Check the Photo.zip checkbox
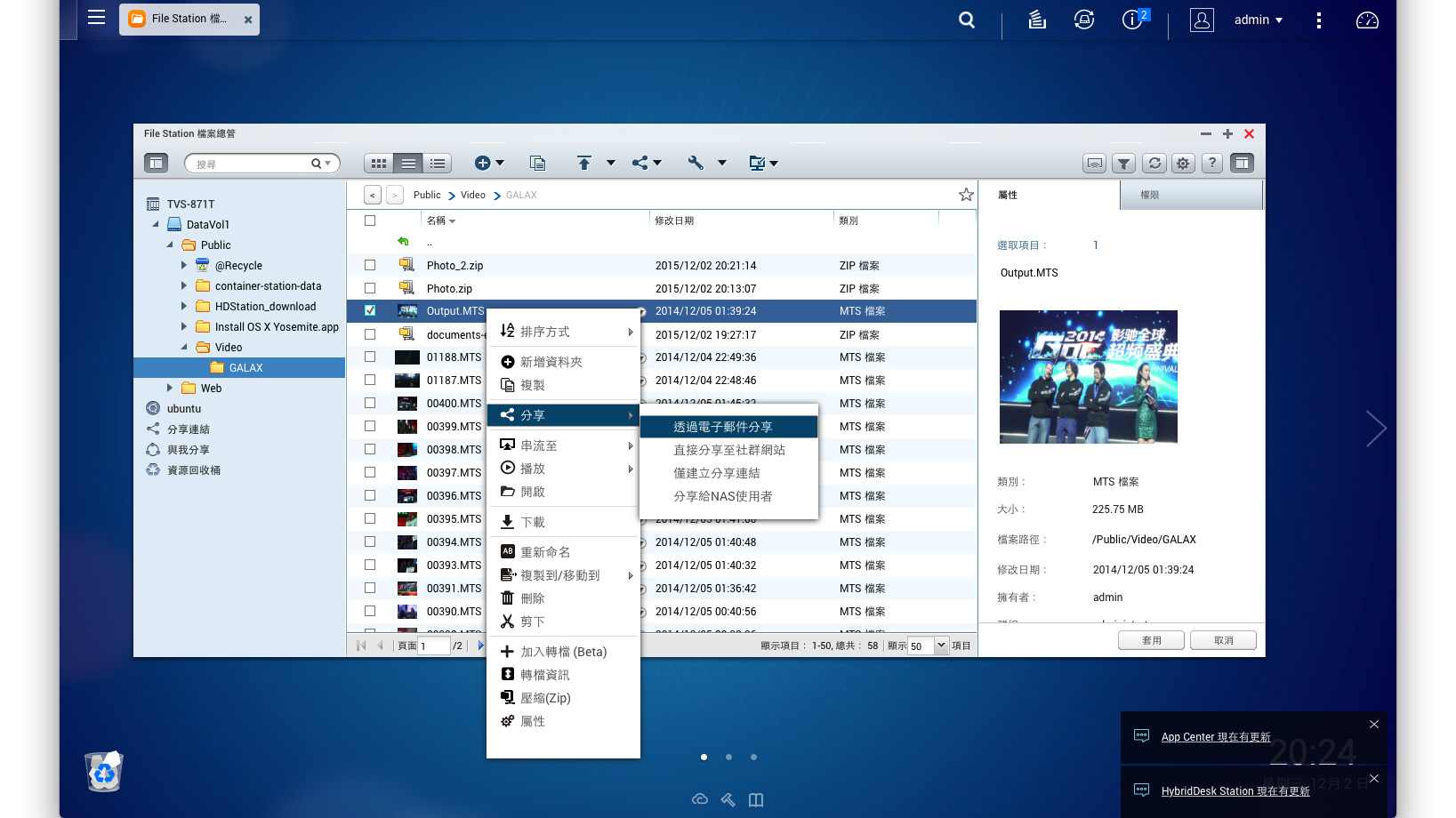The width and height of the screenshot is (1456, 818). [370, 288]
